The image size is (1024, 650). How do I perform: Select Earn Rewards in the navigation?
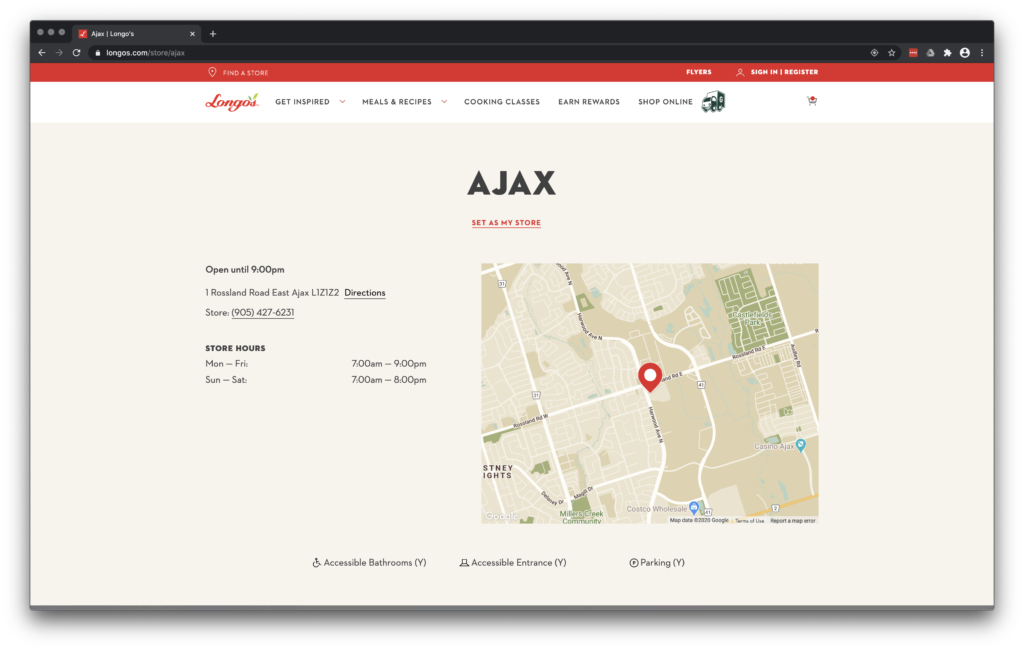588,102
